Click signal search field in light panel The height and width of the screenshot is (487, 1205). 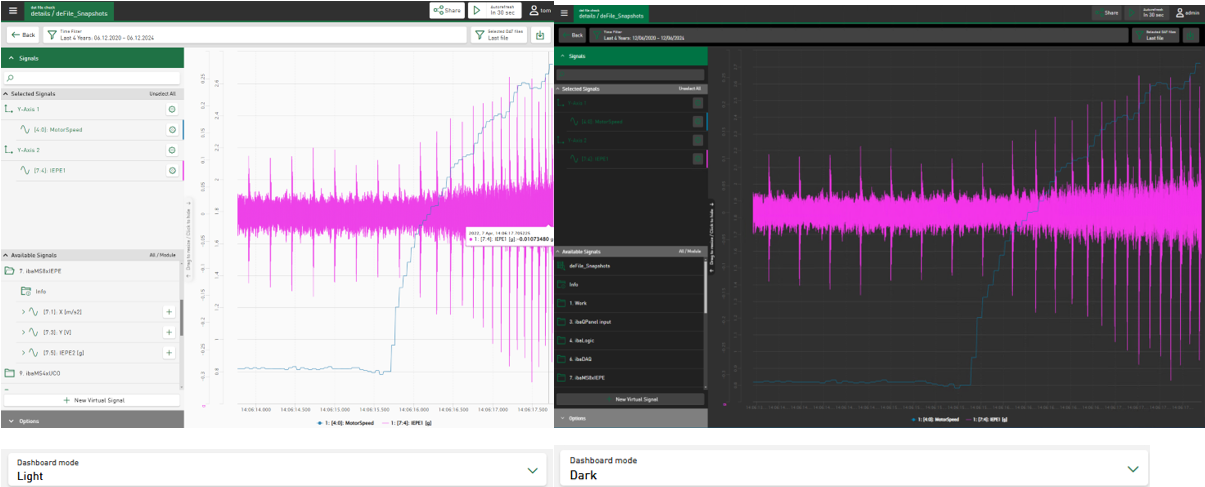point(91,77)
